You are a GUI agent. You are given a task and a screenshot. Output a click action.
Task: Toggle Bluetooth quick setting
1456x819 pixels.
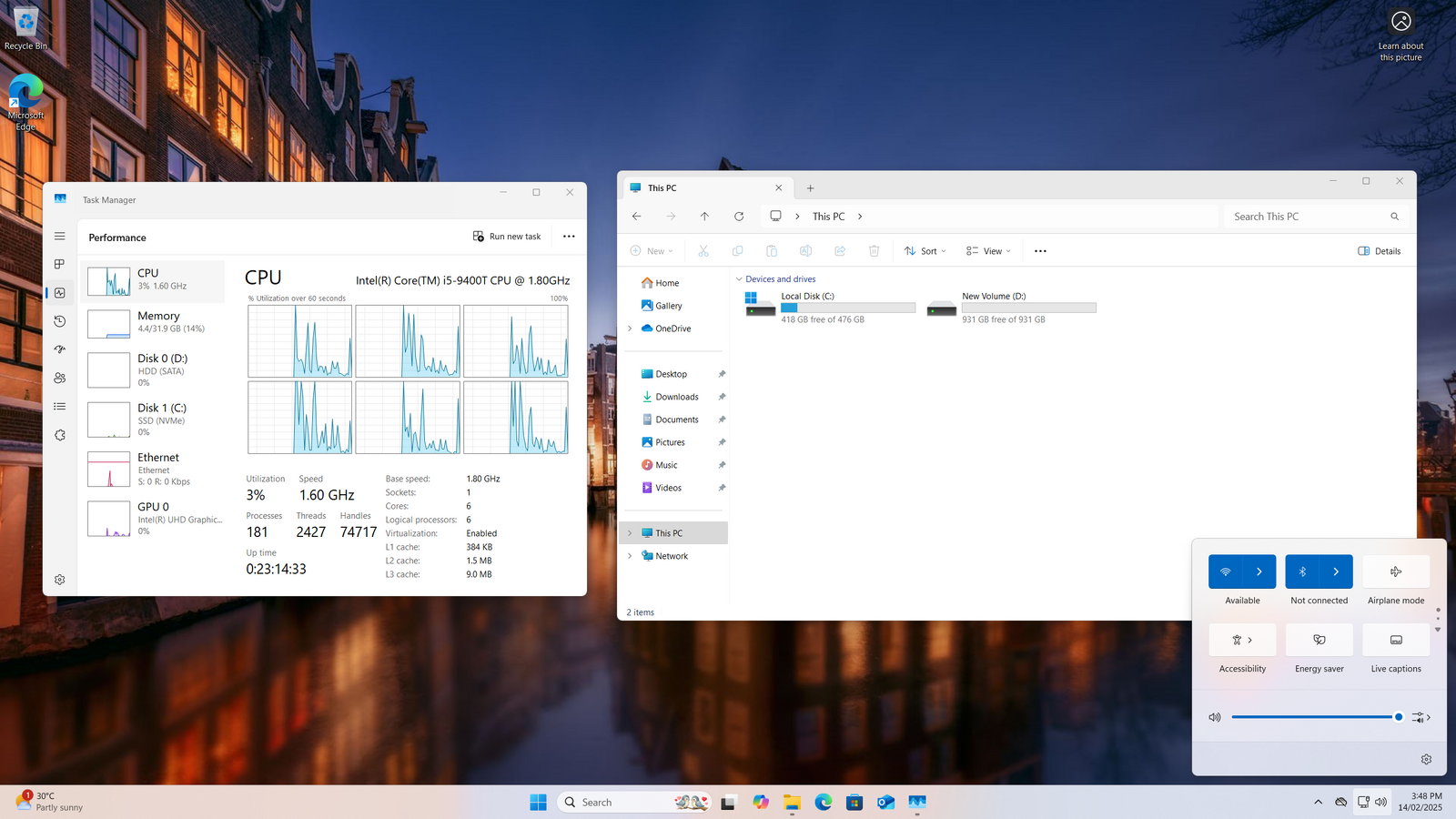click(x=1302, y=571)
